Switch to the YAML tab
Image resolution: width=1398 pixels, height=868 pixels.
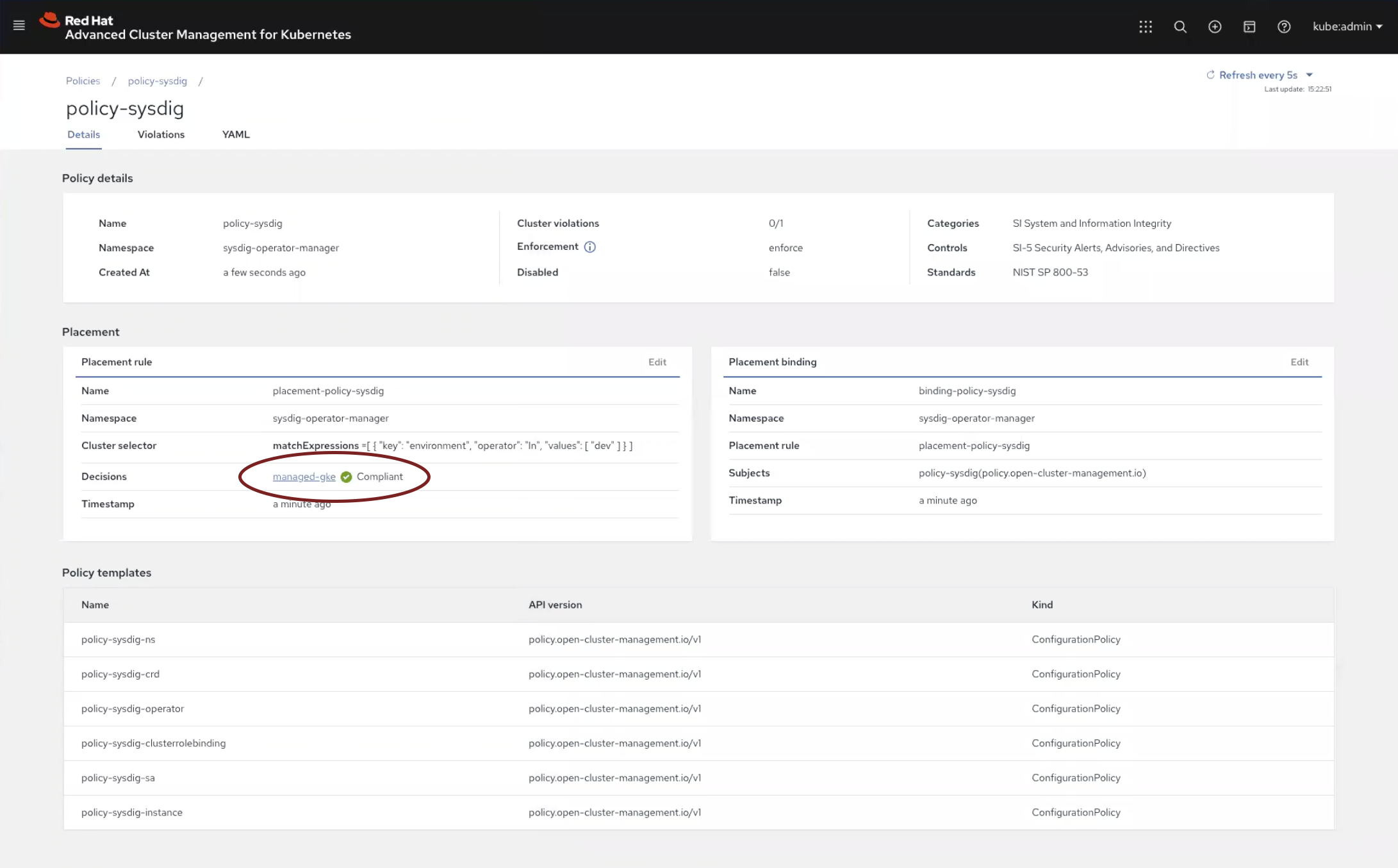pos(235,135)
